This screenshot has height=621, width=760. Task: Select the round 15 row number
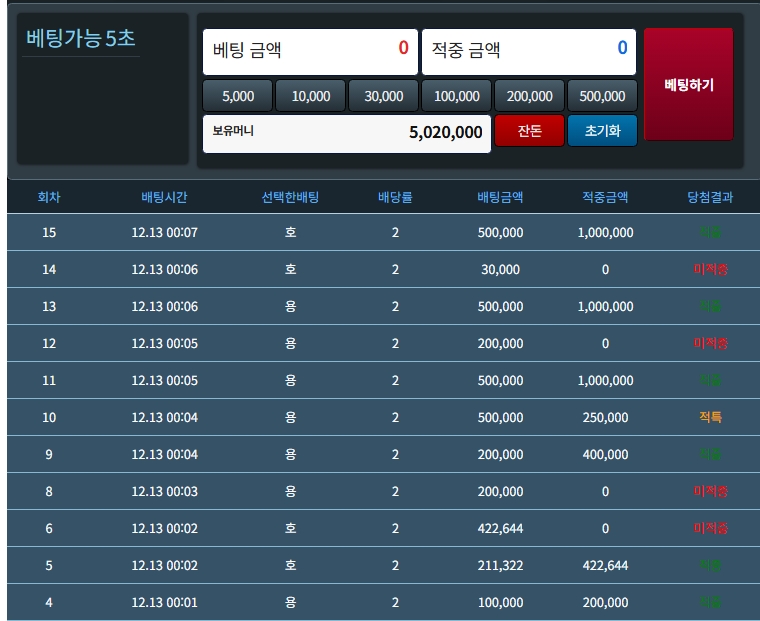[49, 232]
